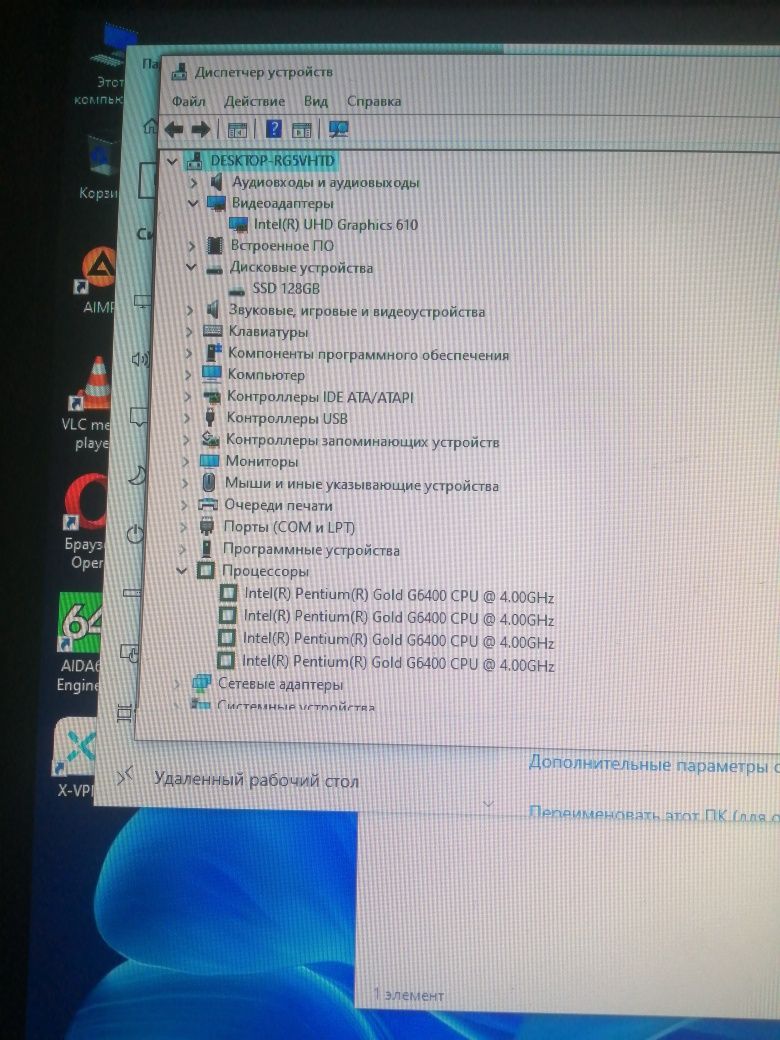Select Мыши и иные указывающие устройства
The width and height of the screenshot is (780, 1040).
pyautogui.click(x=361, y=484)
